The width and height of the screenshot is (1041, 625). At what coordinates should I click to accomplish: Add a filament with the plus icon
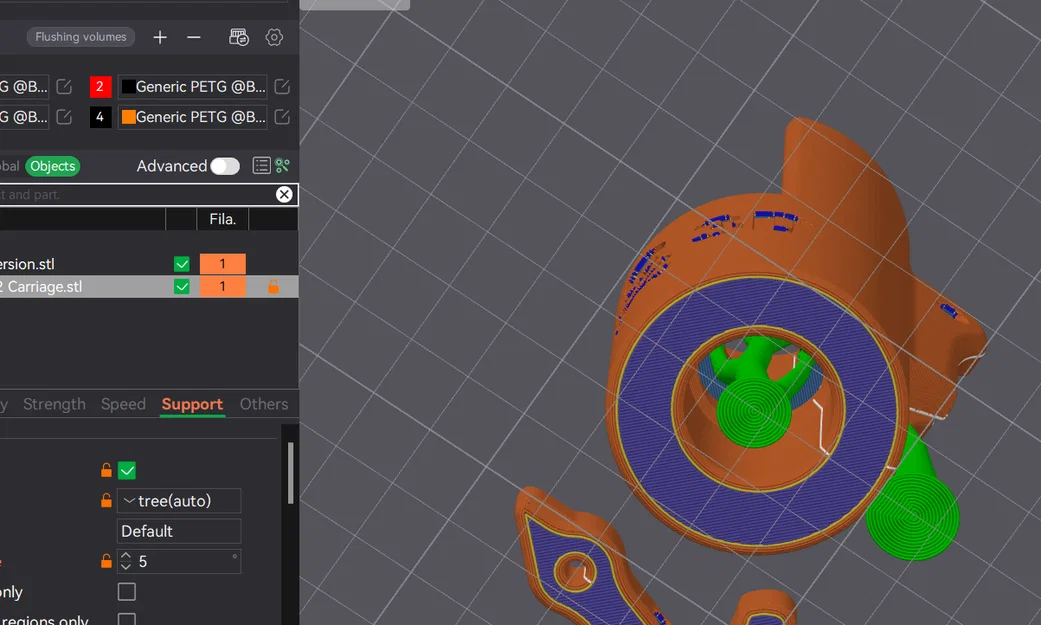[x=160, y=38]
